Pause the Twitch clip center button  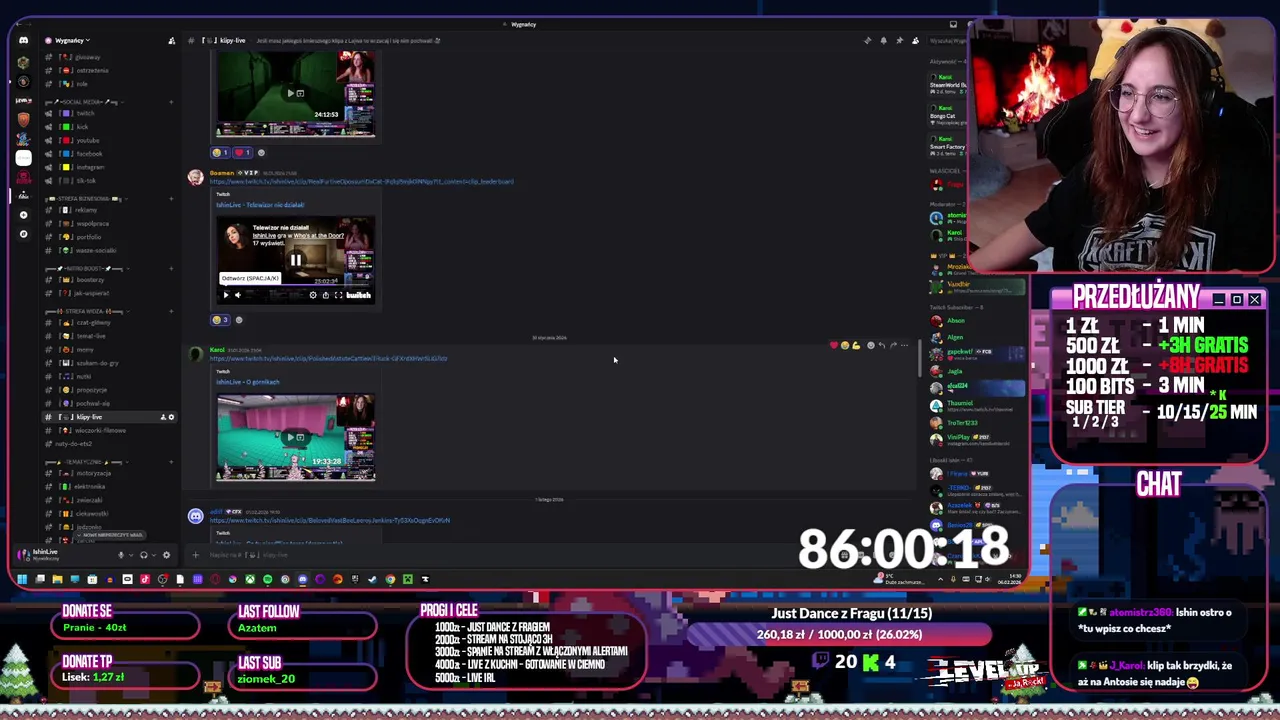pos(296,260)
